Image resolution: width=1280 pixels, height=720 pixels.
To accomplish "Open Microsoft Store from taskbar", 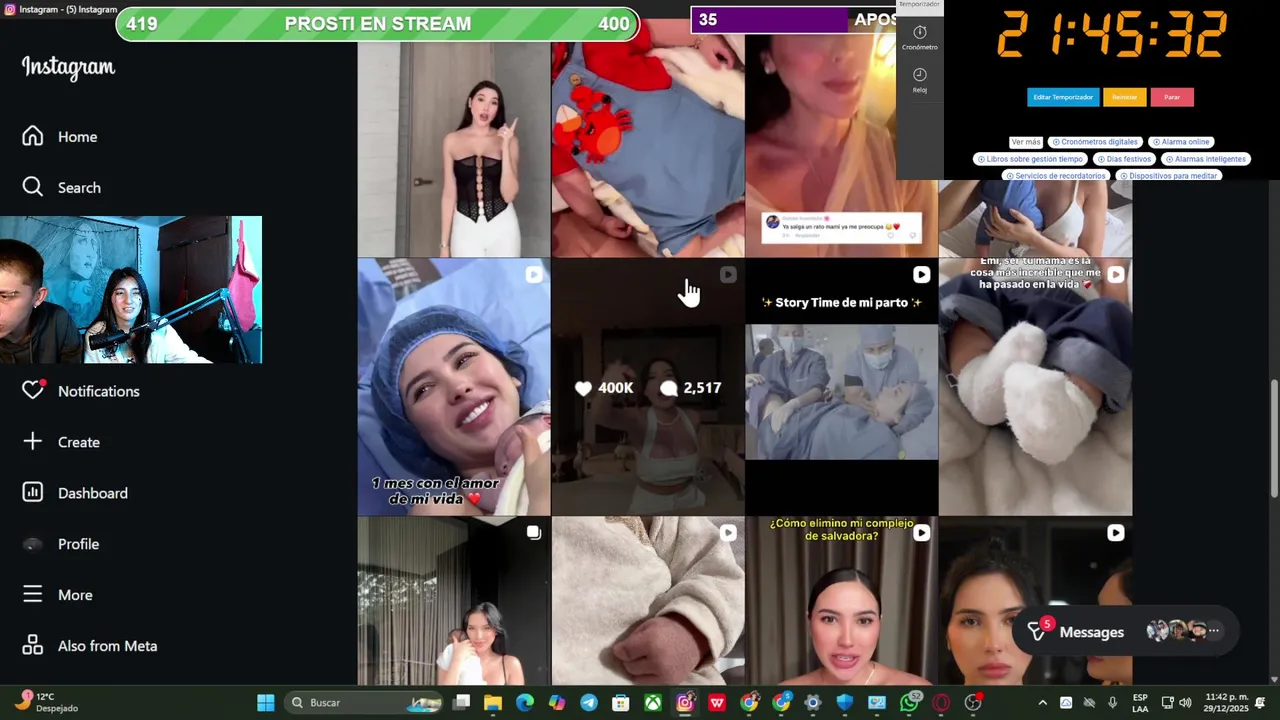I will click(621, 703).
